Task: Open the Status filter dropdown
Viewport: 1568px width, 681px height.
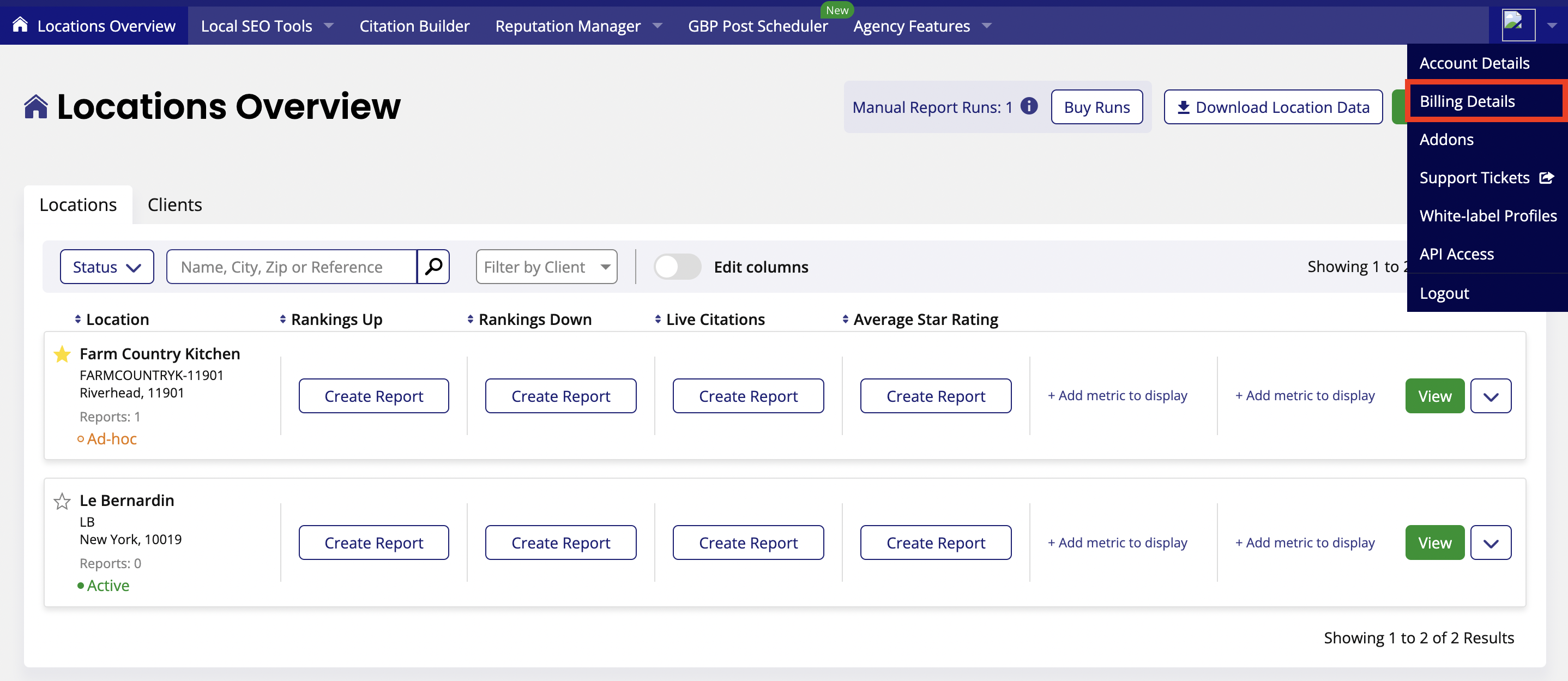Action: coord(106,267)
